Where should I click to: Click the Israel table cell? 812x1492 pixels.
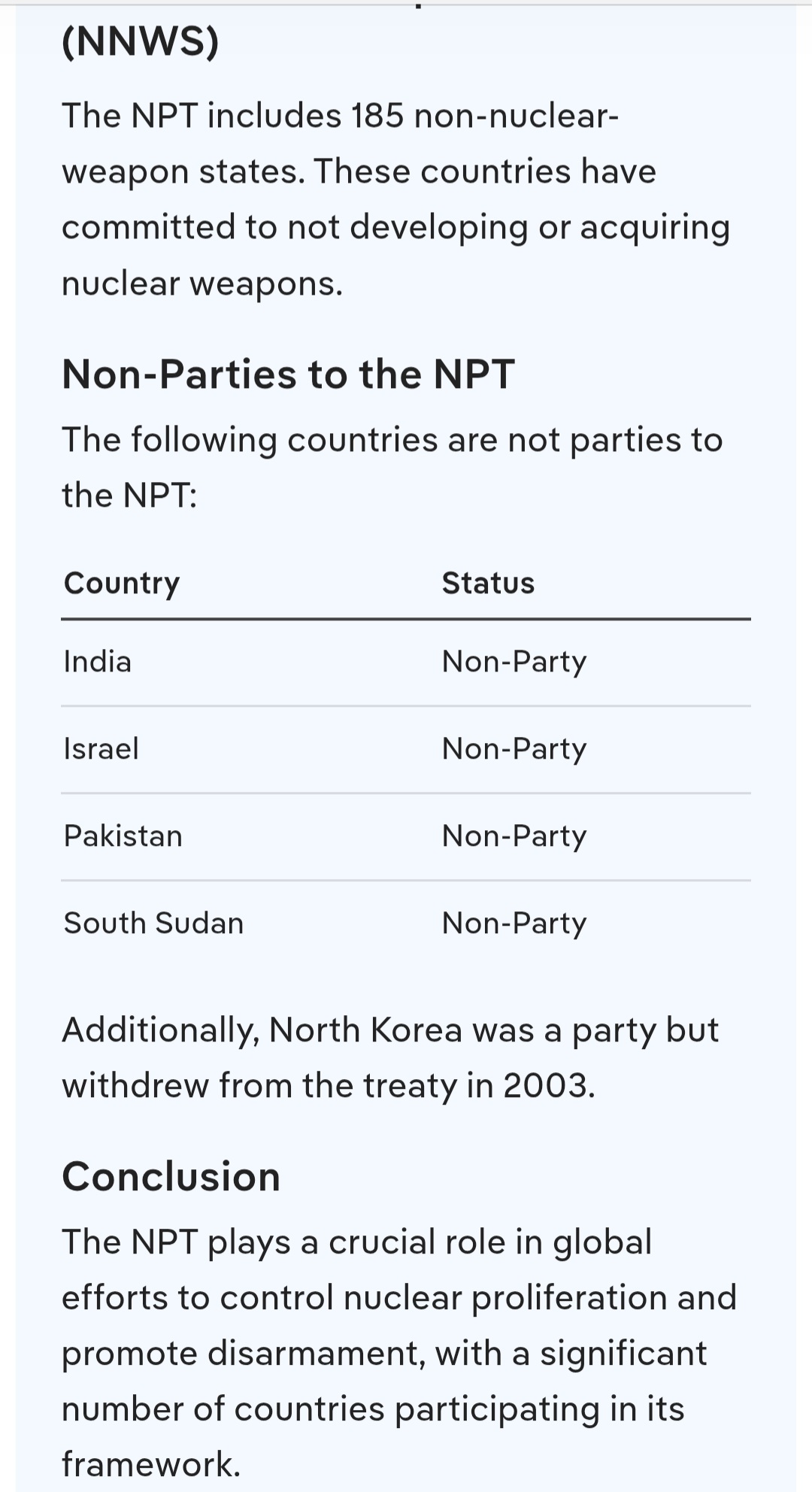tap(101, 749)
